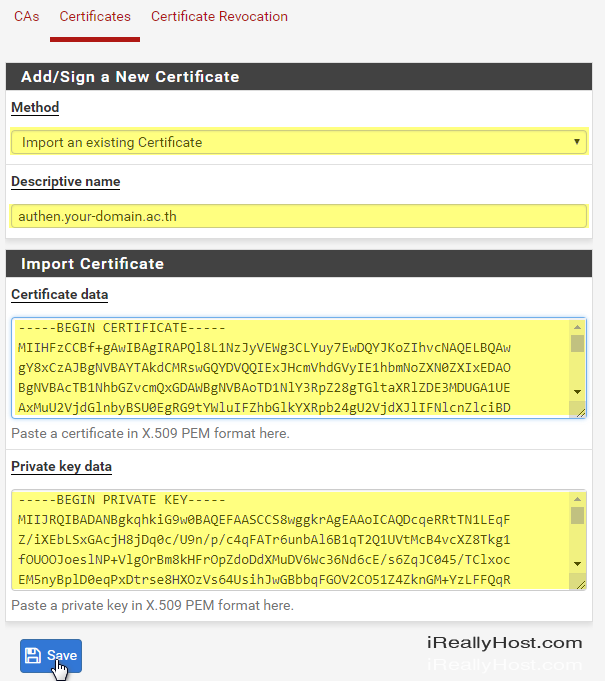Click the Descriptive name input field

(299, 216)
